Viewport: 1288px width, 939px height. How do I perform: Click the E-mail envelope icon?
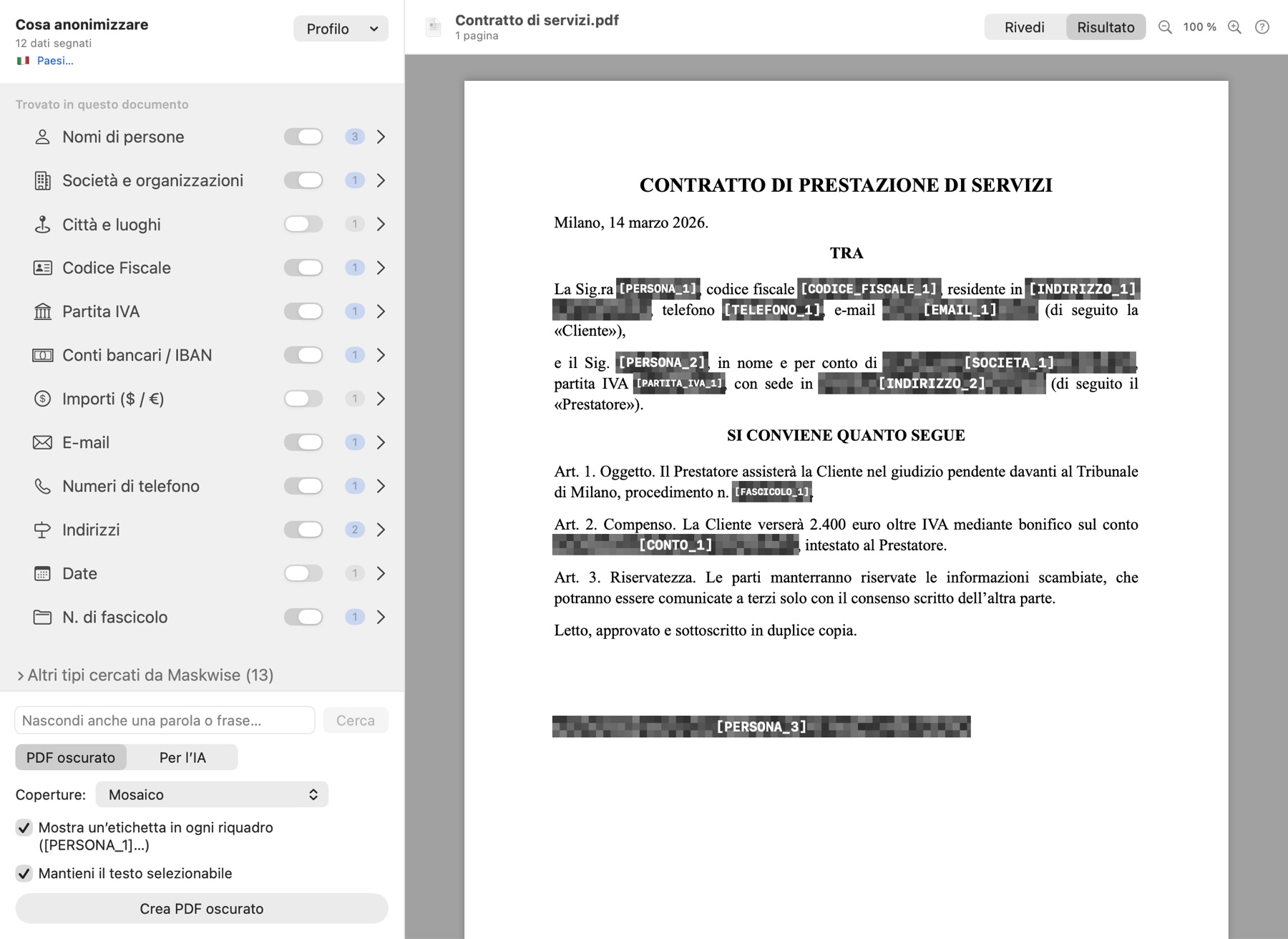tap(42, 442)
